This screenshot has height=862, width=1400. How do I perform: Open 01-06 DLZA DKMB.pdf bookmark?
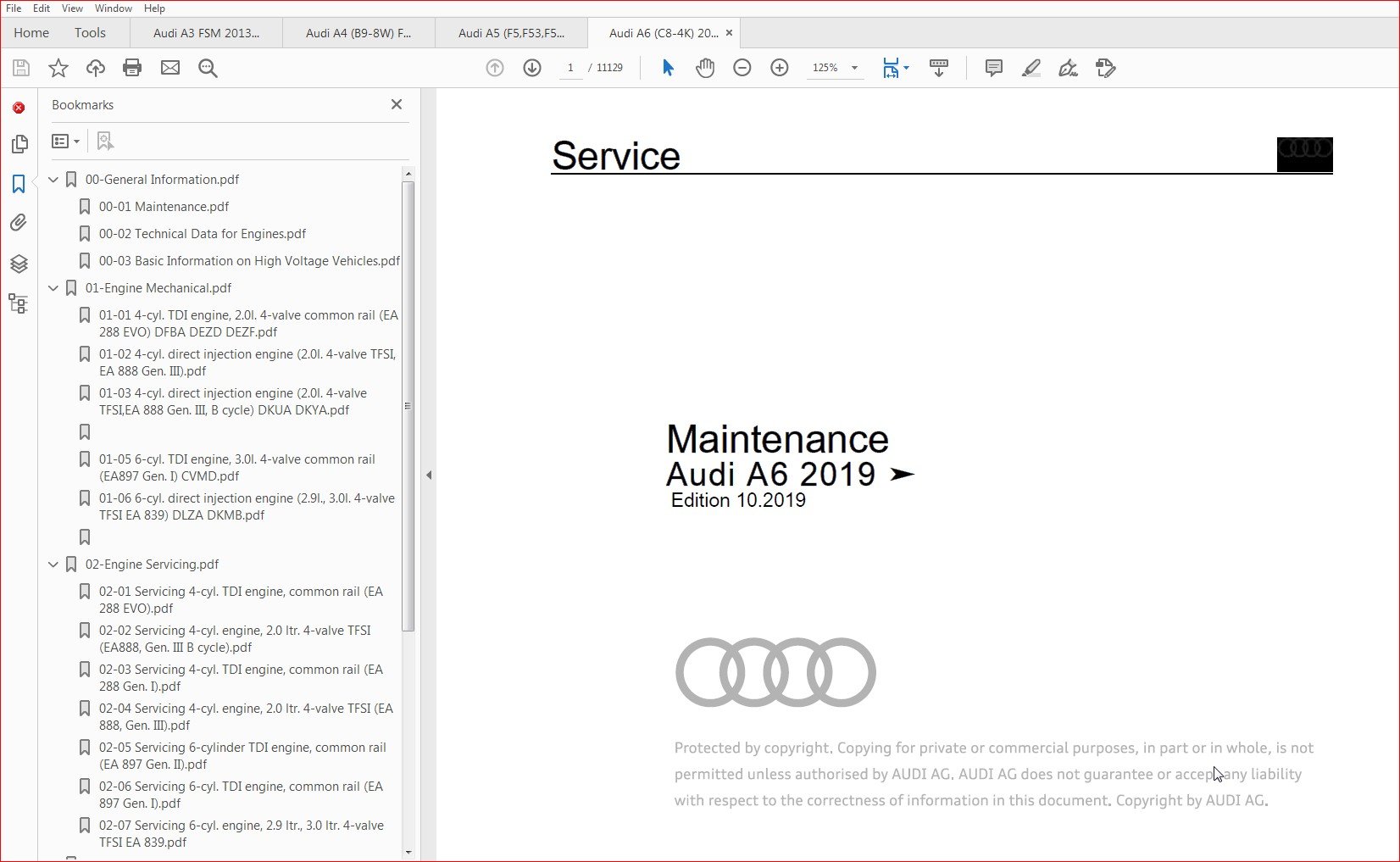point(247,507)
